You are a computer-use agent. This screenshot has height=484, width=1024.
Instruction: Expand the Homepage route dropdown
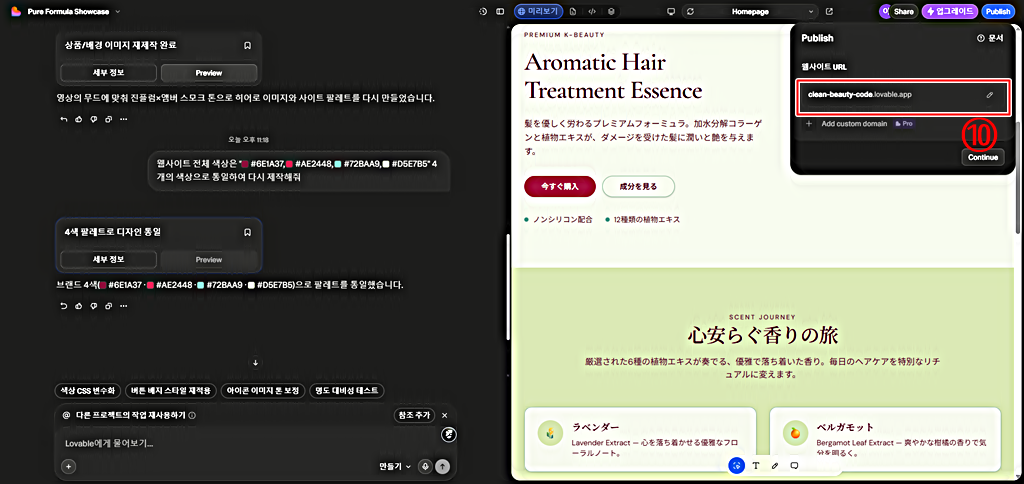tap(811, 12)
